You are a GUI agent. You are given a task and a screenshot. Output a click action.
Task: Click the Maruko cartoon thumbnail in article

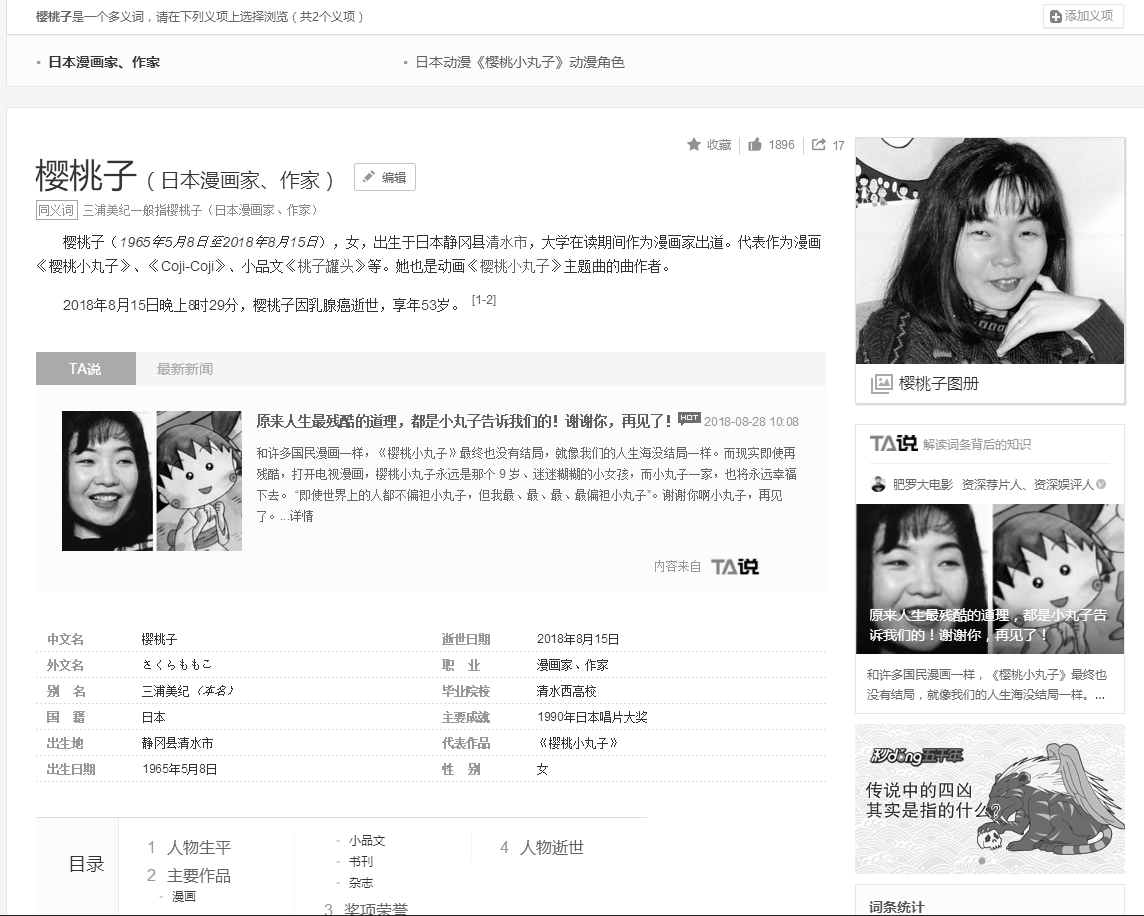(x=198, y=481)
